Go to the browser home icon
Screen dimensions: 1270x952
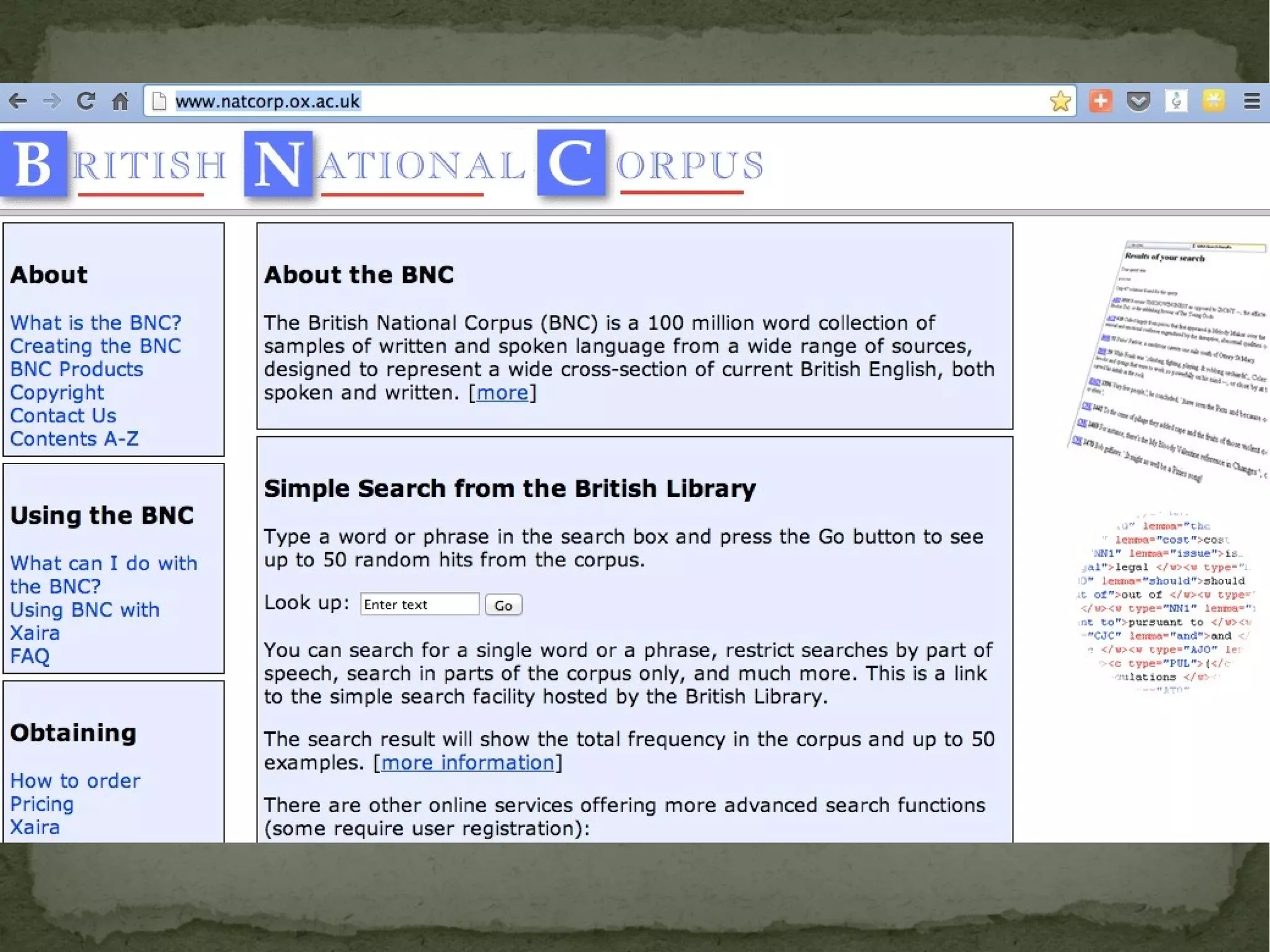coord(120,101)
